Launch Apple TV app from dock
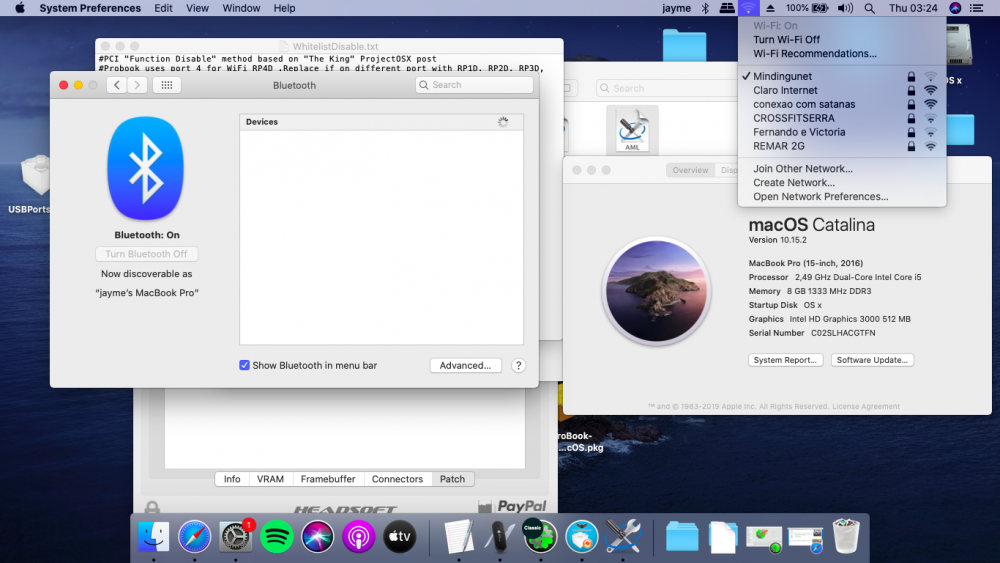1000x563 pixels. pyautogui.click(x=399, y=537)
